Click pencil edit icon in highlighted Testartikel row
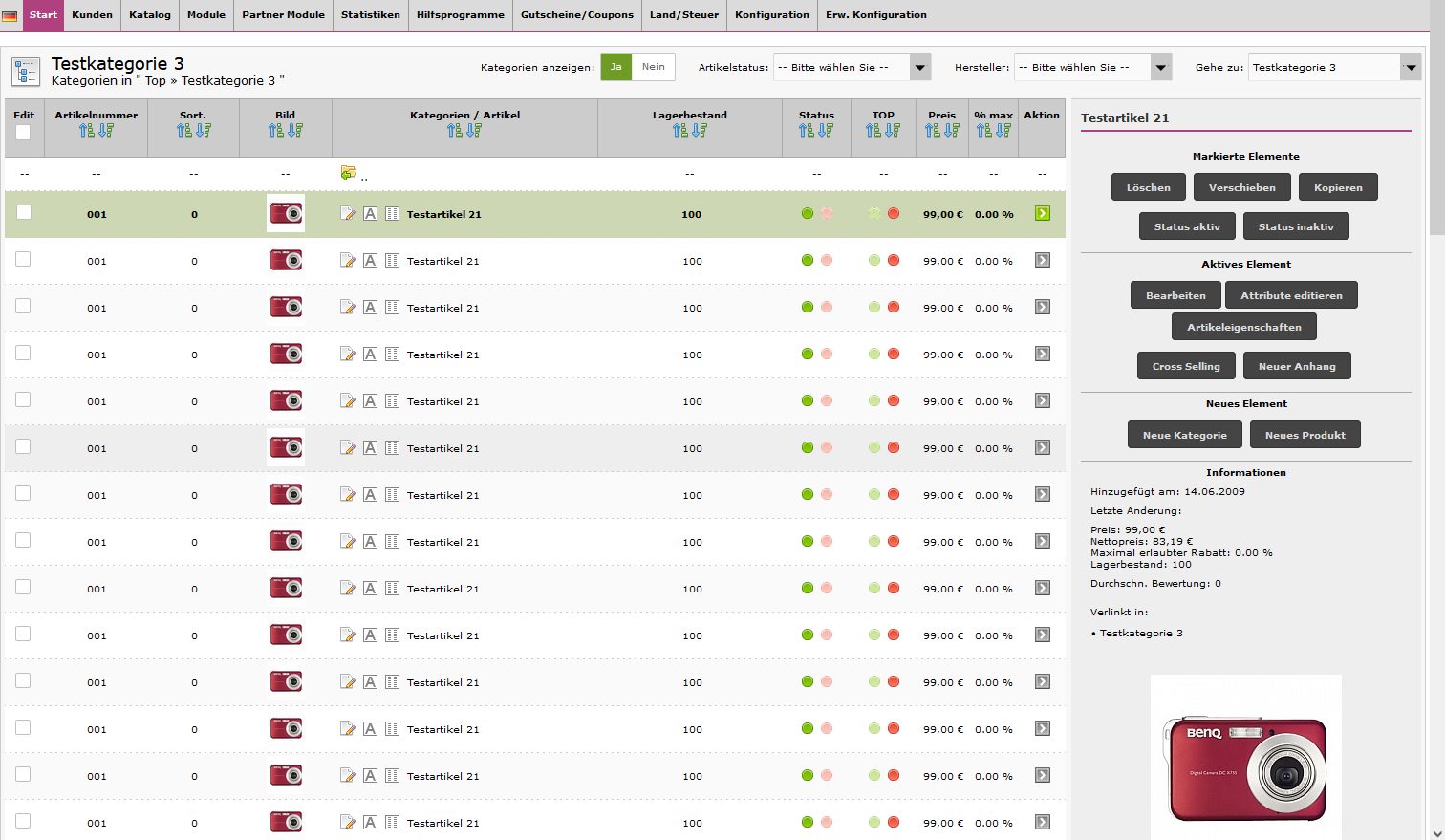 (348, 214)
